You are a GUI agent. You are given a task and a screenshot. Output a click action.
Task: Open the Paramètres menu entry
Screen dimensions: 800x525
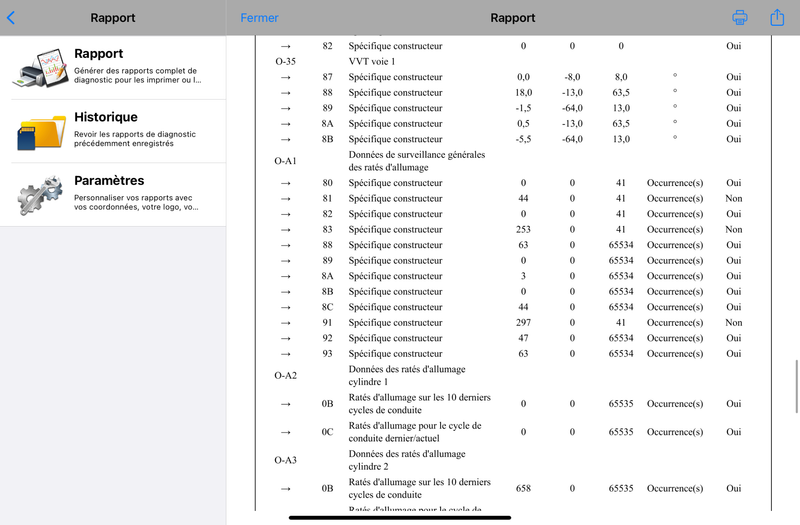pyautogui.click(x=113, y=194)
